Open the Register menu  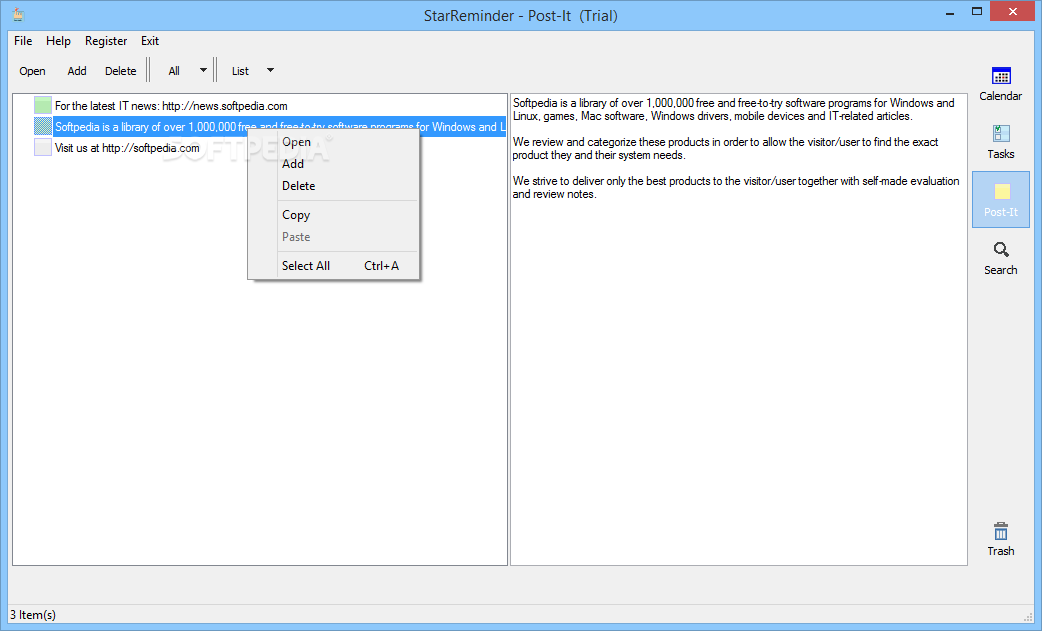tap(106, 41)
